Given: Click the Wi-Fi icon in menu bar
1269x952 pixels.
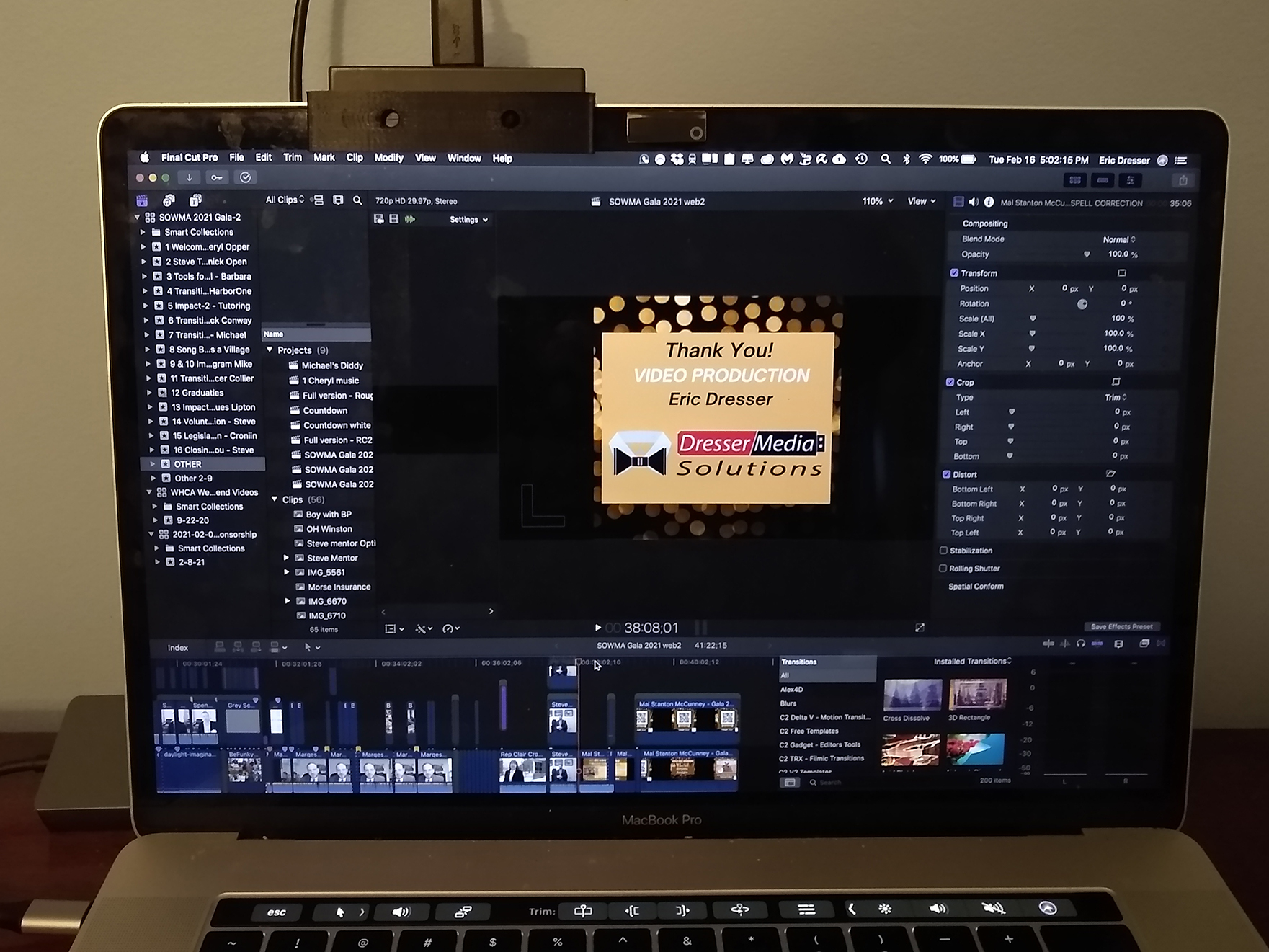Looking at the screenshot, I should [x=925, y=159].
